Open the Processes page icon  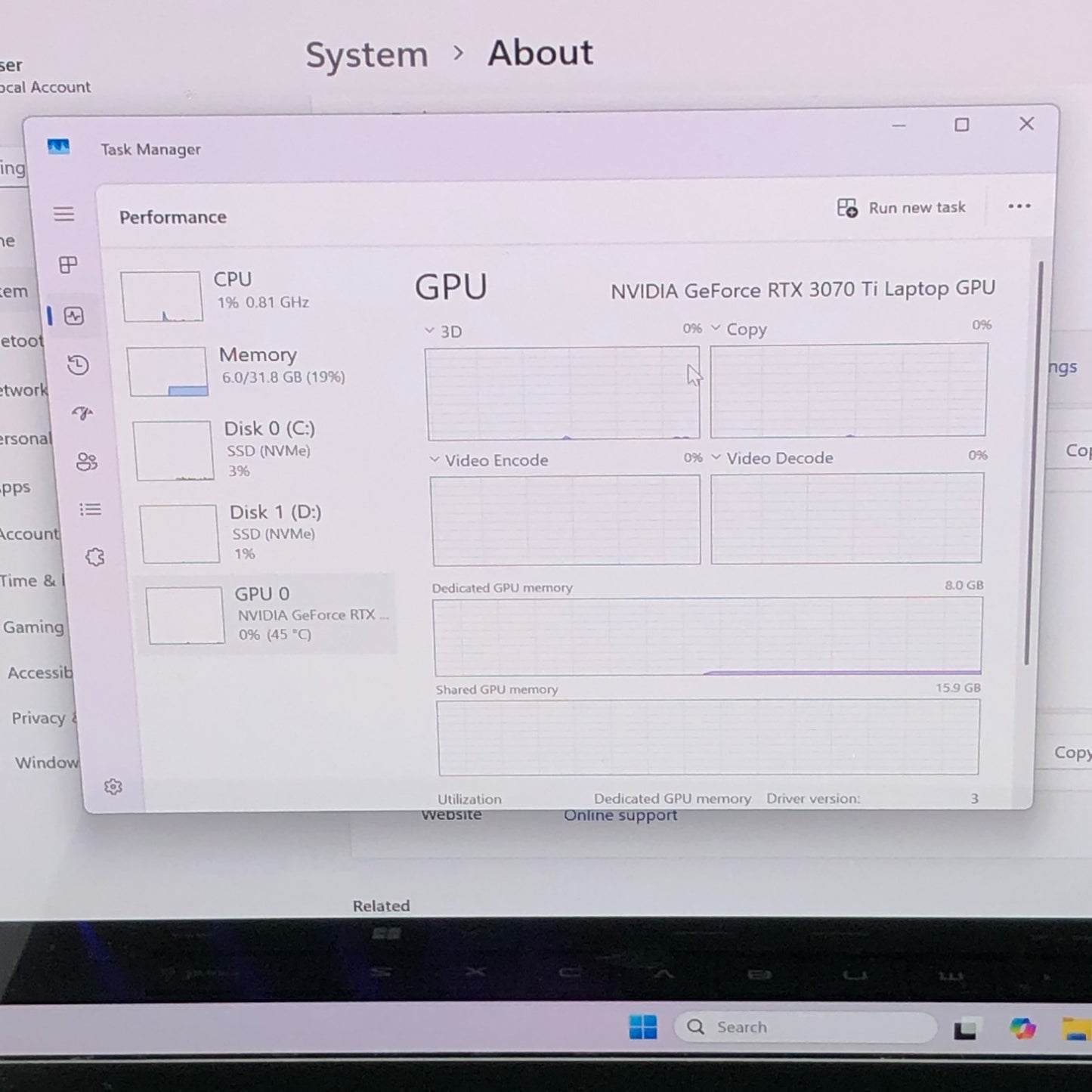point(68,264)
